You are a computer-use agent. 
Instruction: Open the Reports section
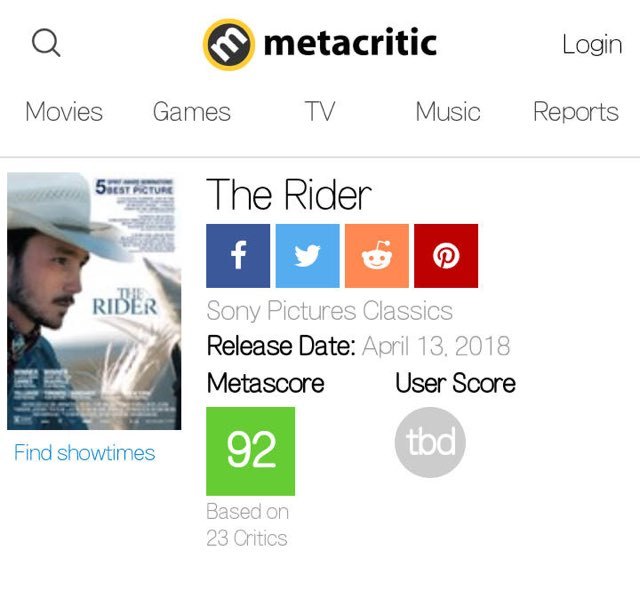coord(576,112)
